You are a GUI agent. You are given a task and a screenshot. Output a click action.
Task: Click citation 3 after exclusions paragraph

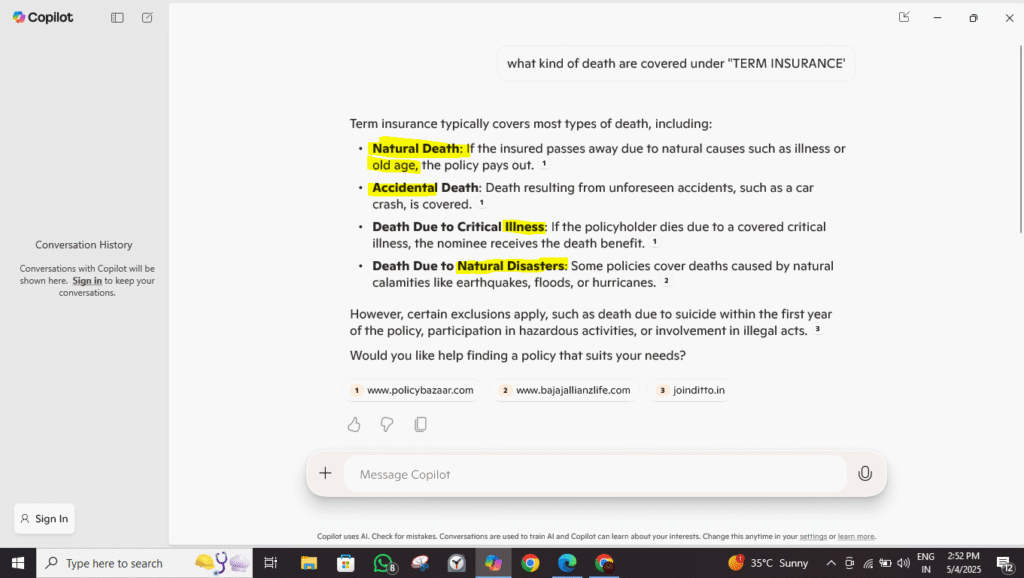[x=817, y=329]
